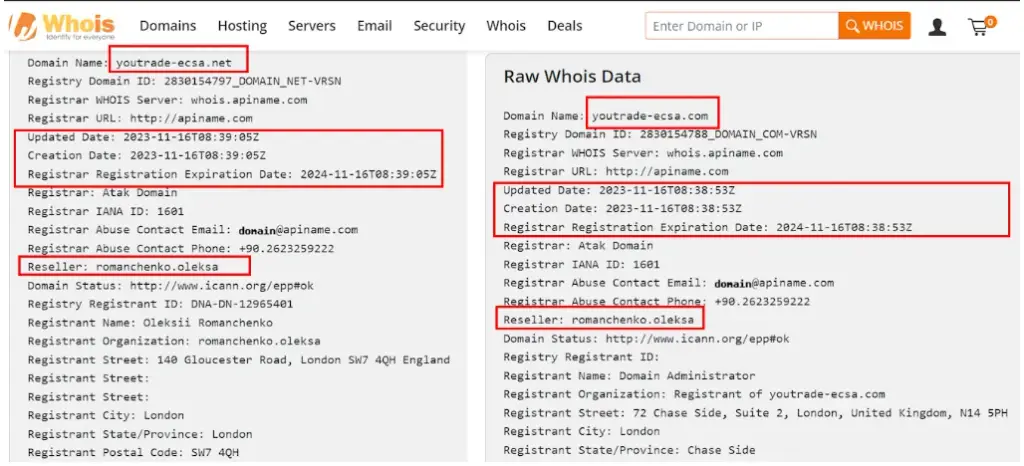Viewport: 1024px width, 466px height.
Task: Select Registrant State/Province Chase Side
Action: 629,450
